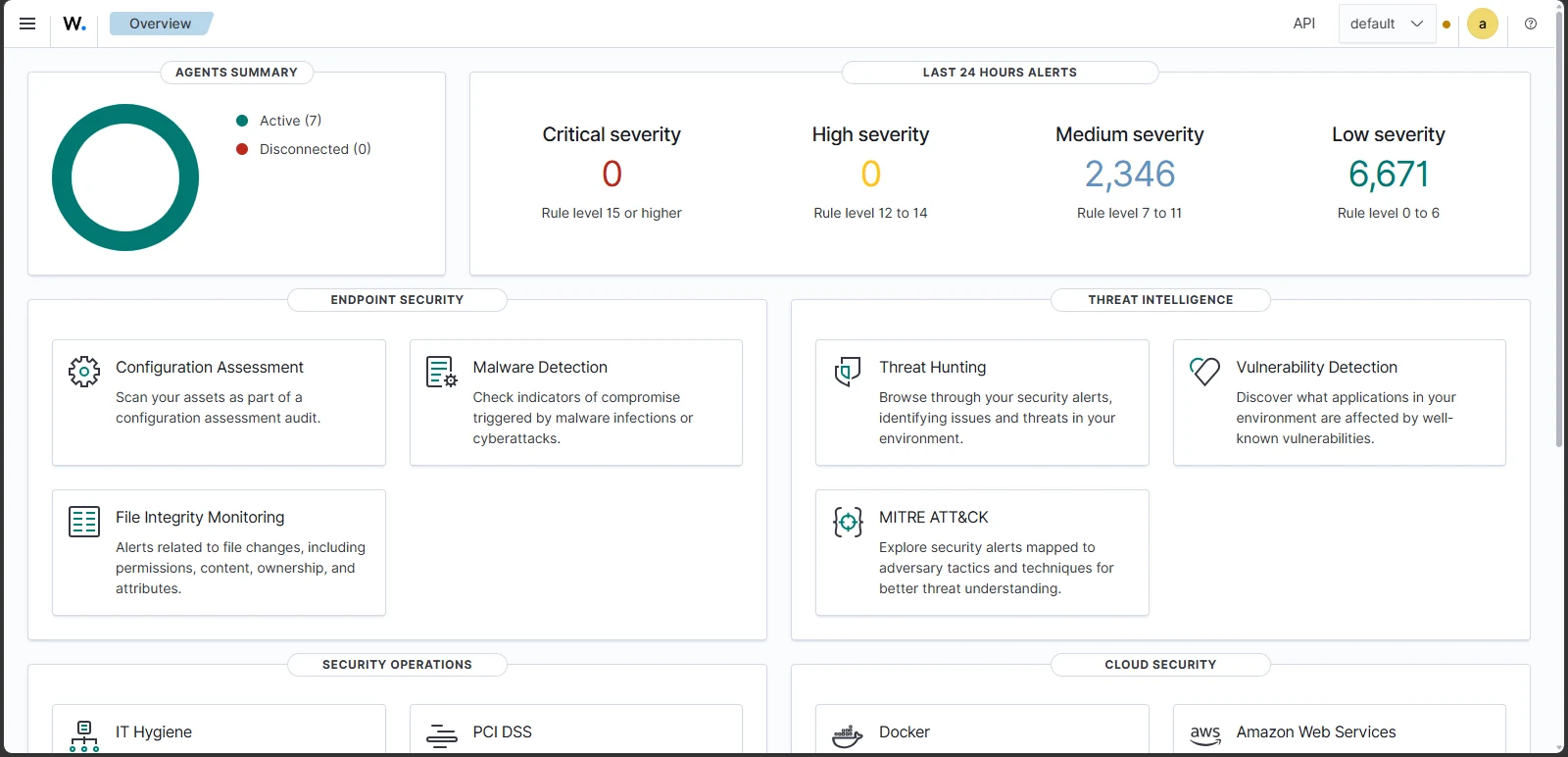
Task: Click the 'Rule level 0 to 6' text
Action: tap(1389, 213)
